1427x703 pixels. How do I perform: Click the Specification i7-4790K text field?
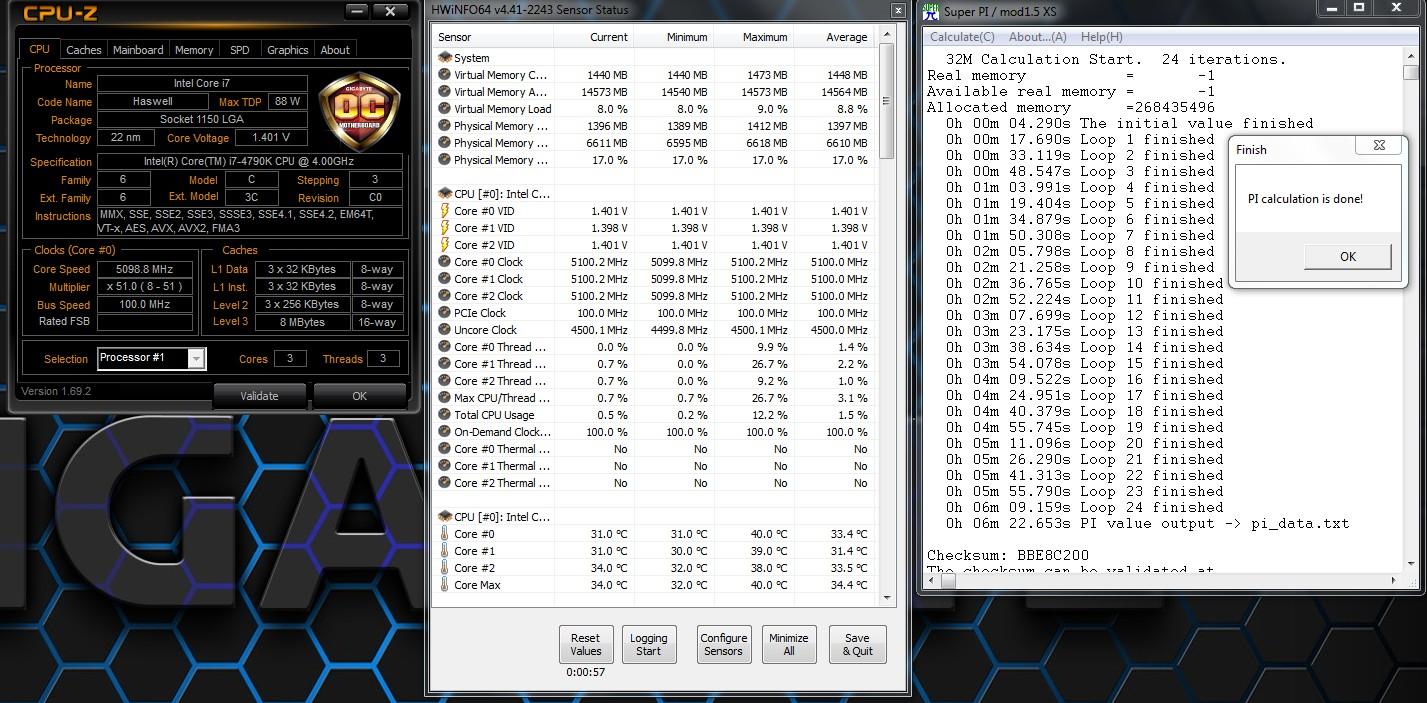[x=250, y=161]
